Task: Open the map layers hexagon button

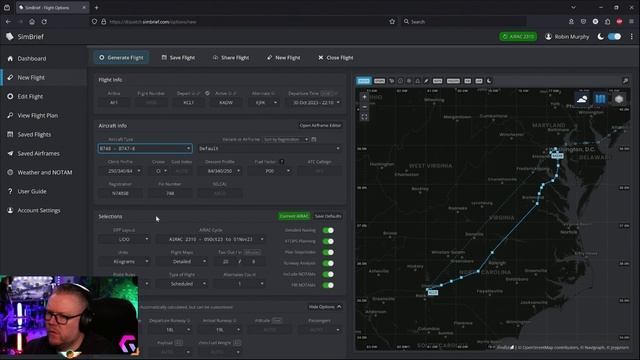Action: tap(619, 99)
